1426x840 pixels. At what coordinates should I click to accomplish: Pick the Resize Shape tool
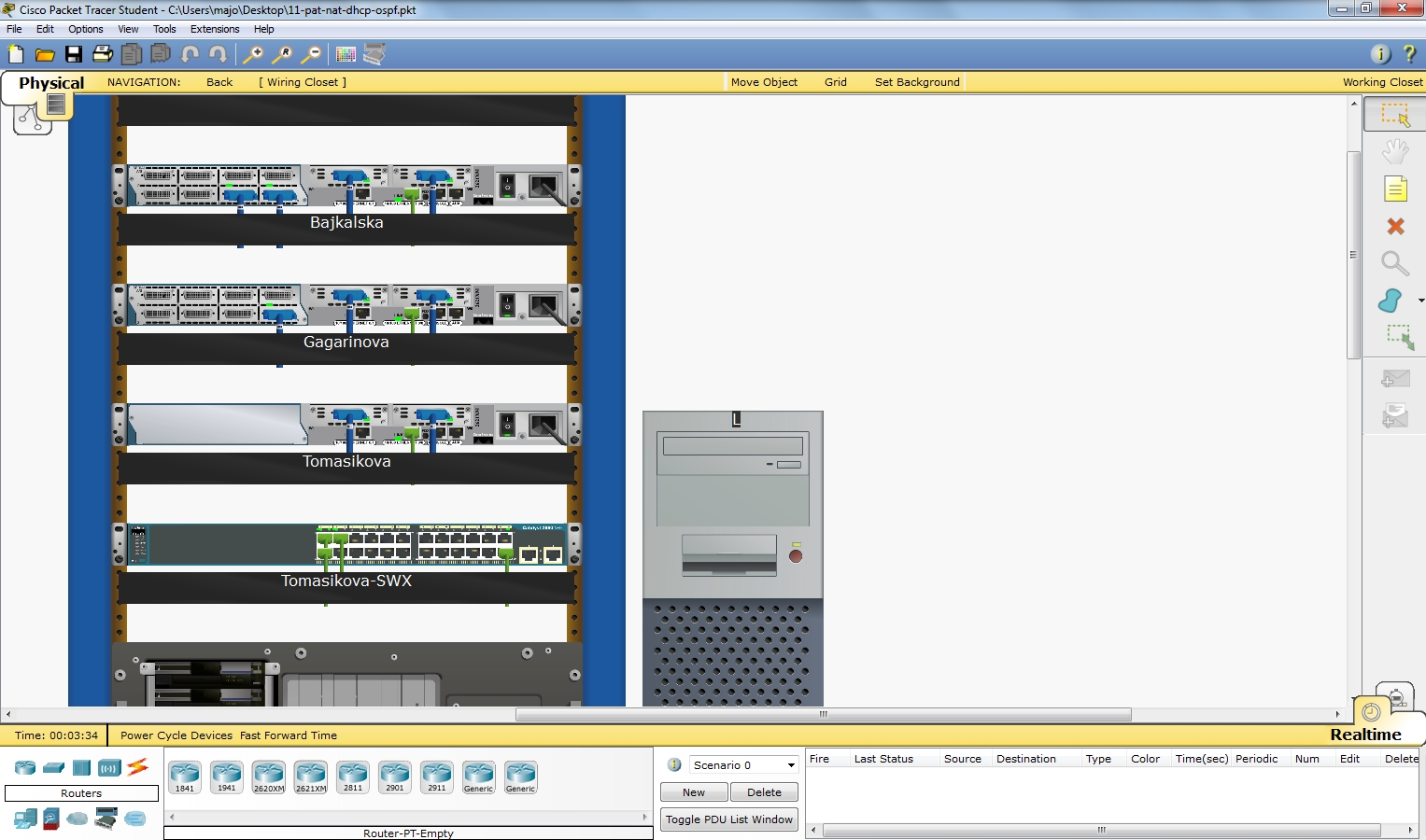tap(1399, 337)
